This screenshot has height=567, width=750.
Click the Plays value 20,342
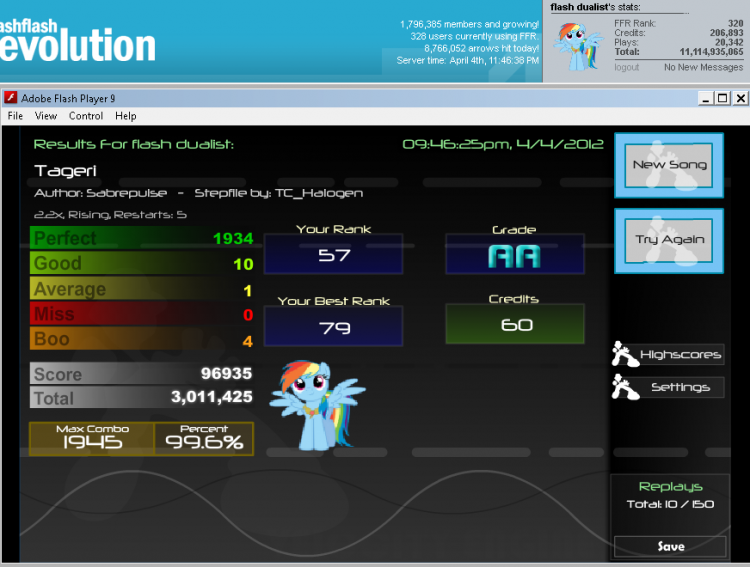pos(729,42)
